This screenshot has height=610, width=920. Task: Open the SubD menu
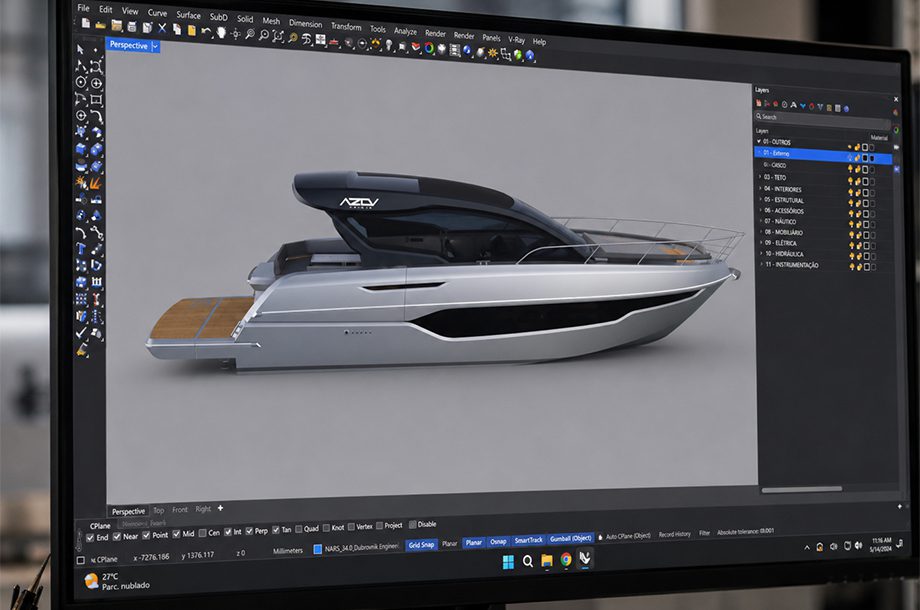pos(218,17)
